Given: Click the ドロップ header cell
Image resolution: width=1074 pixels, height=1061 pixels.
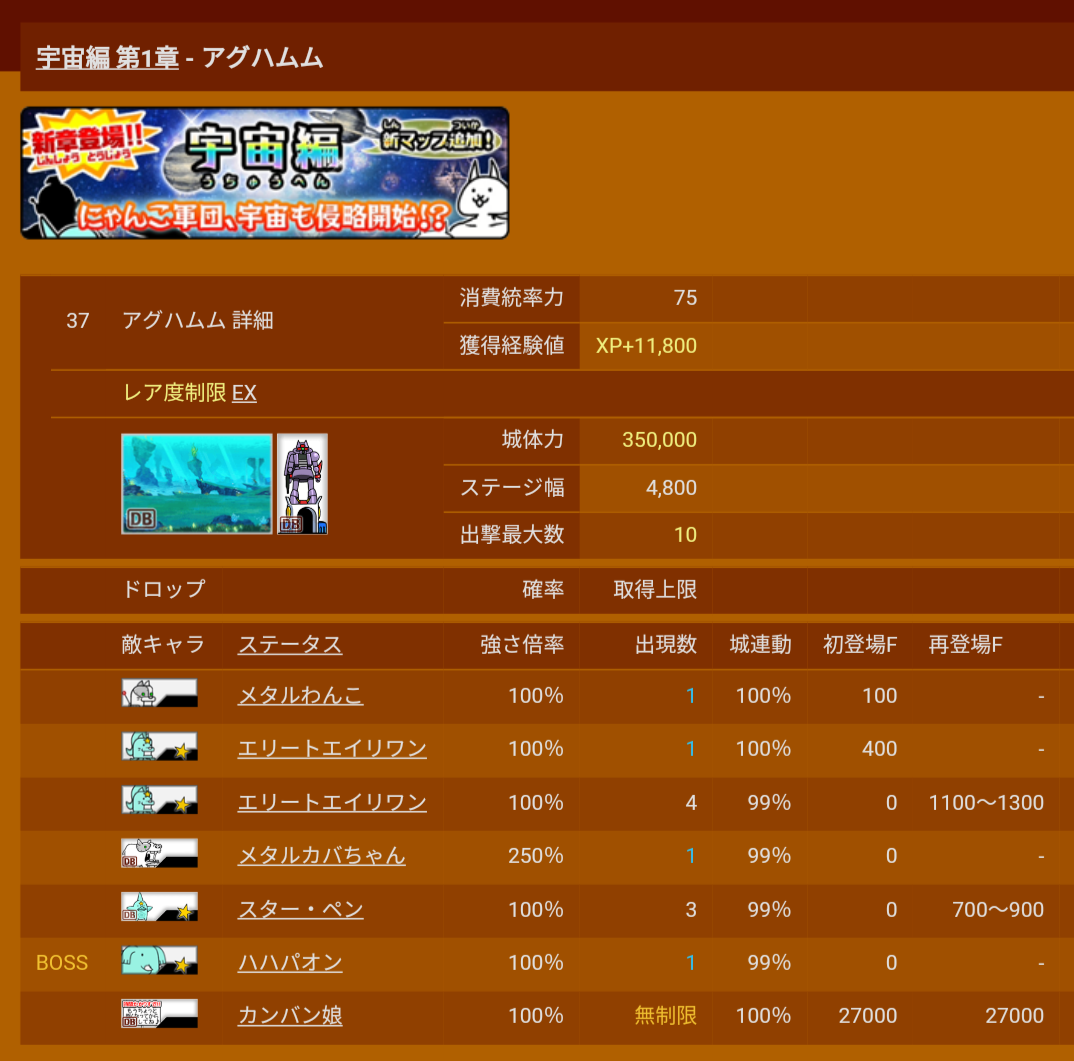Looking at the screenshot, I should tap(163, 589).
